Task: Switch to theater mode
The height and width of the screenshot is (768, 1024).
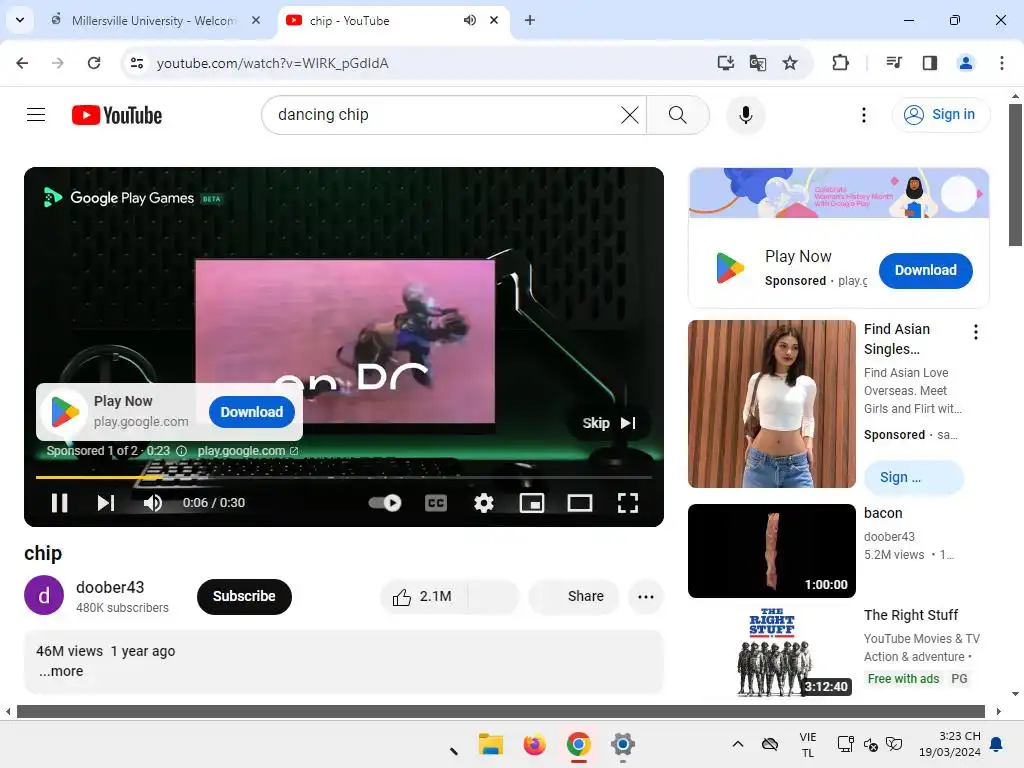Action: [580, 503]
